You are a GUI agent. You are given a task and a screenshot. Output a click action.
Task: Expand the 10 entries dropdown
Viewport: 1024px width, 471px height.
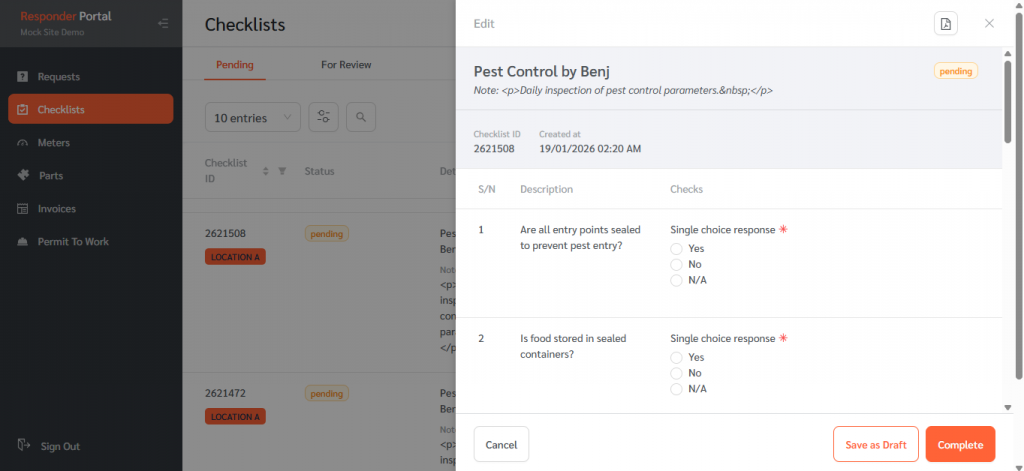252,117
